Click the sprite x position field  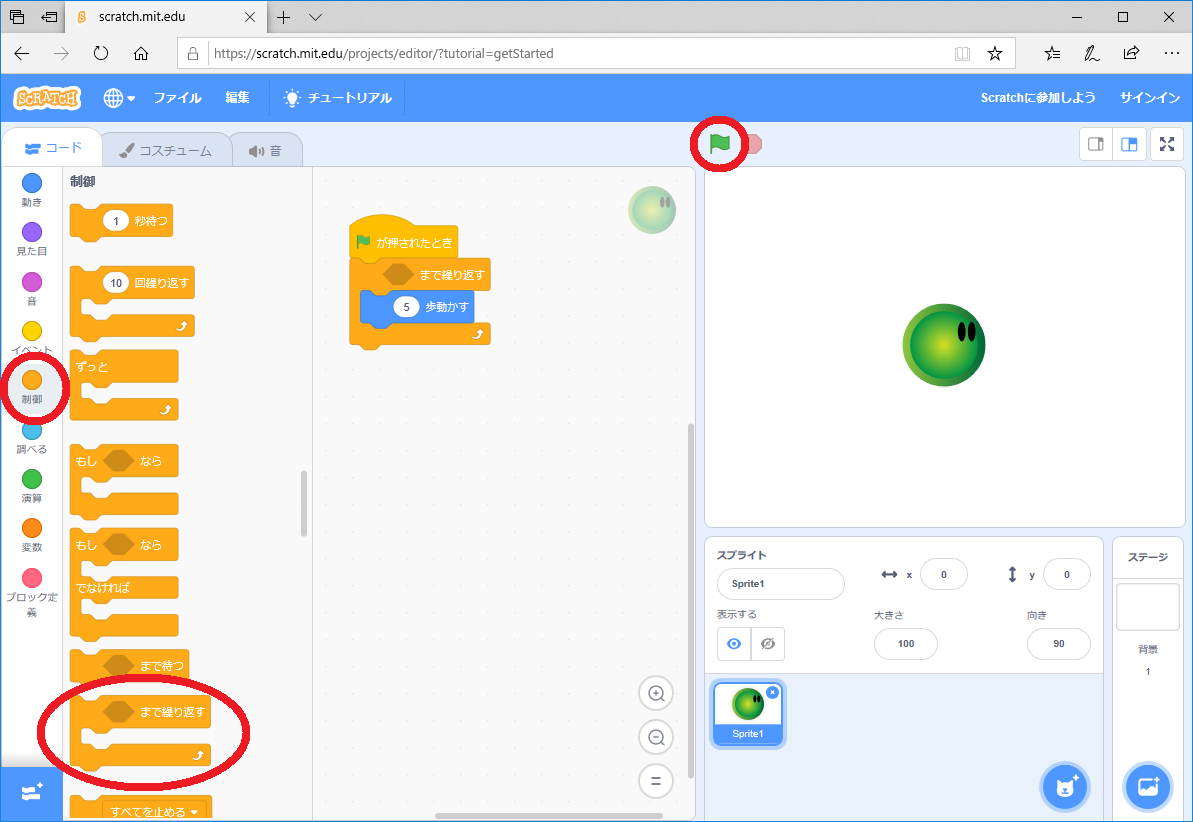943,575
